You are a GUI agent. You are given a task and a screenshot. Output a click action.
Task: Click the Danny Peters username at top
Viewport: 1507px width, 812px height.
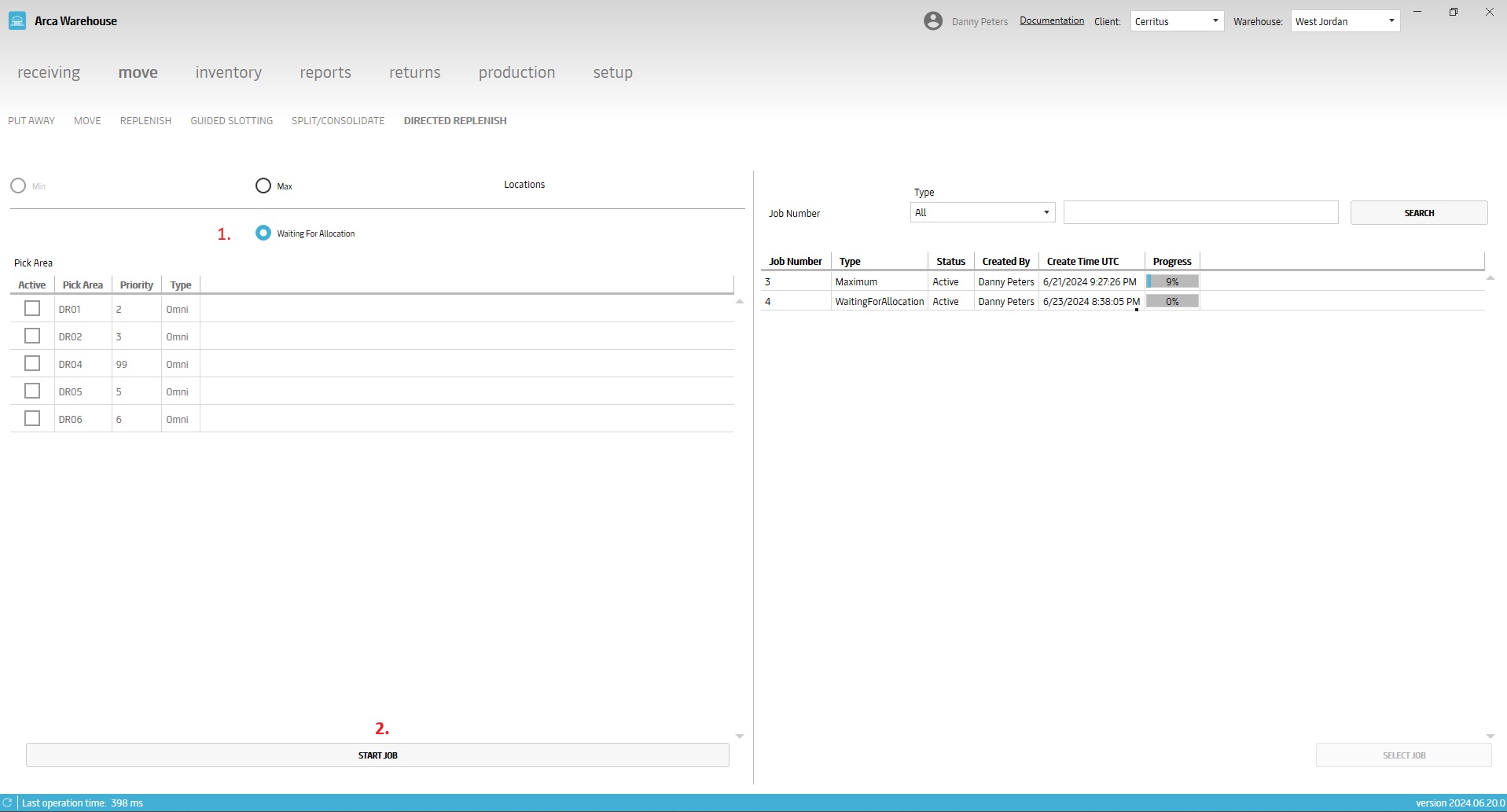[980, 22]
